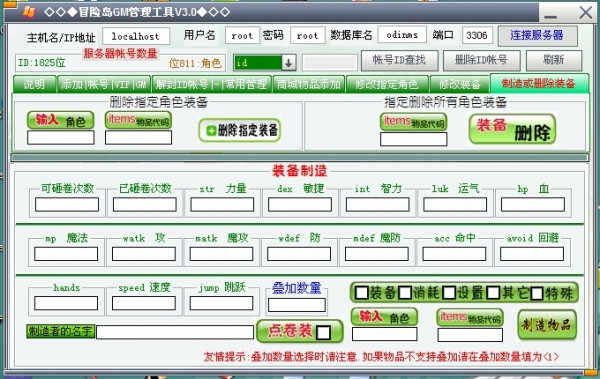600x379 pixels.
Task: Click the green plus on 删除指定装备
Action: [211, 131]
